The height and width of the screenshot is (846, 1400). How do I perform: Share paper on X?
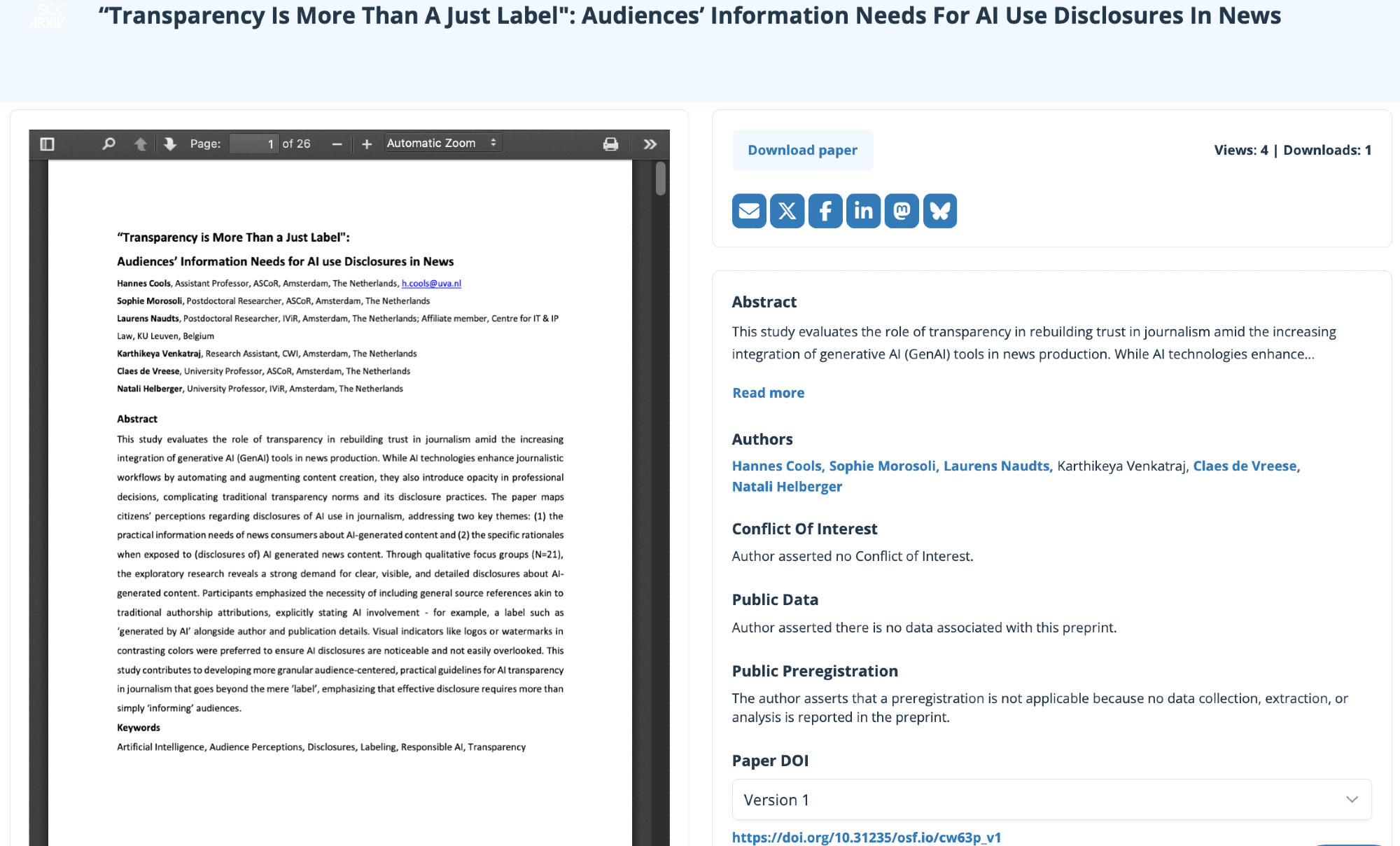click(x=787, y=211)
